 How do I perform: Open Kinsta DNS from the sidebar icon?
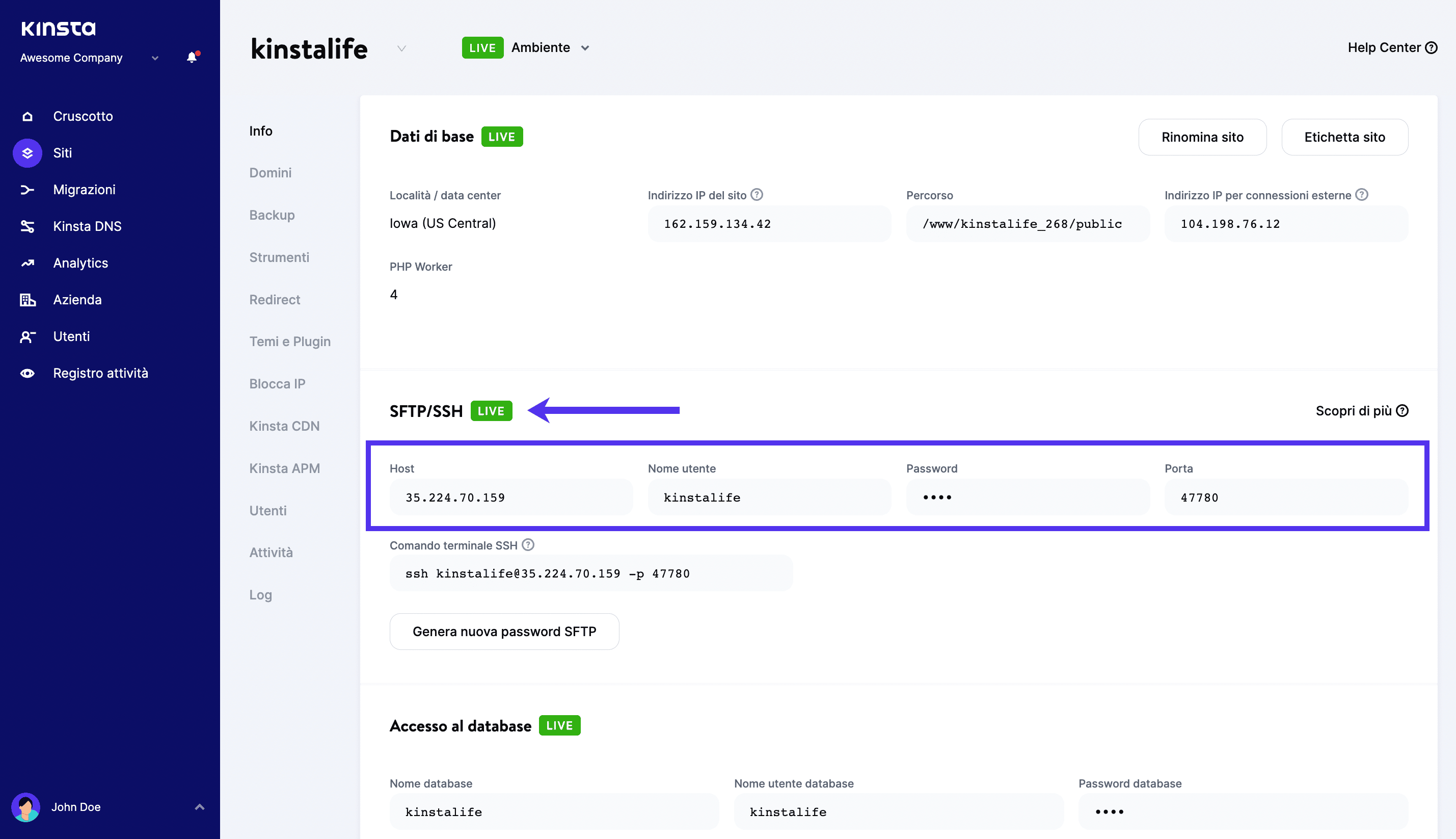[27, 226]
